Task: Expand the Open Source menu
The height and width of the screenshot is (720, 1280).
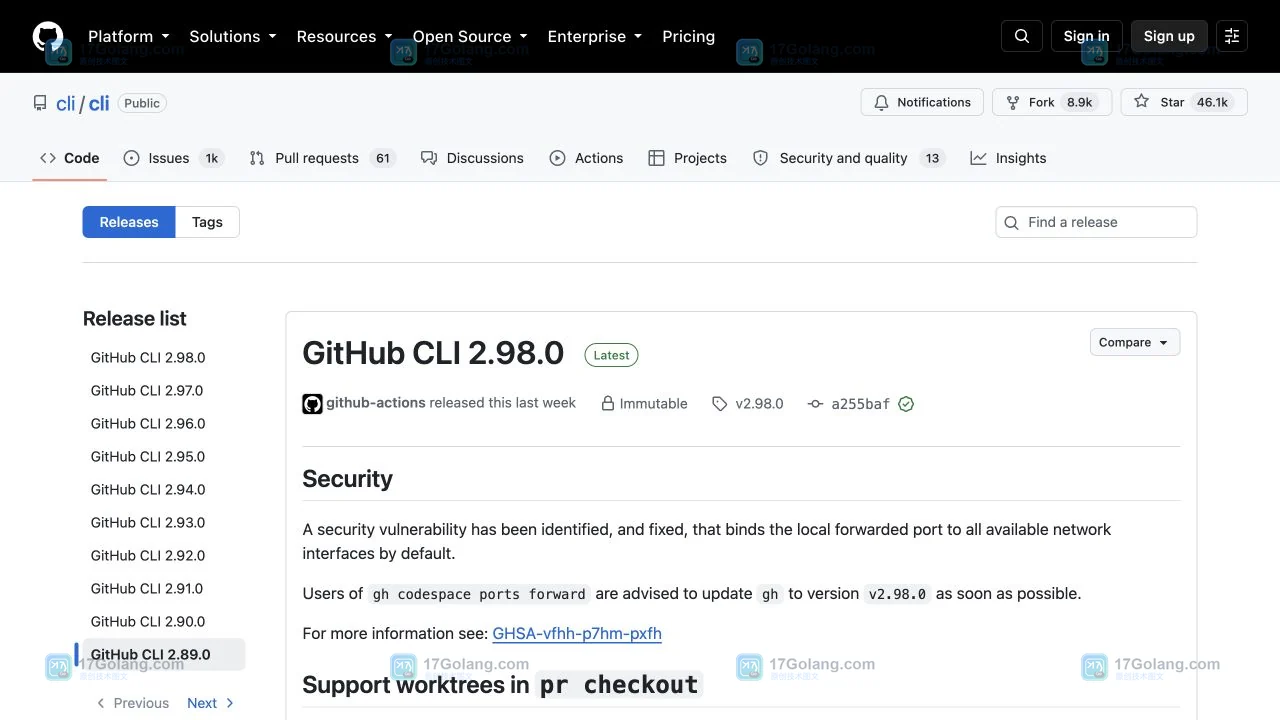Action: [470, 36]
